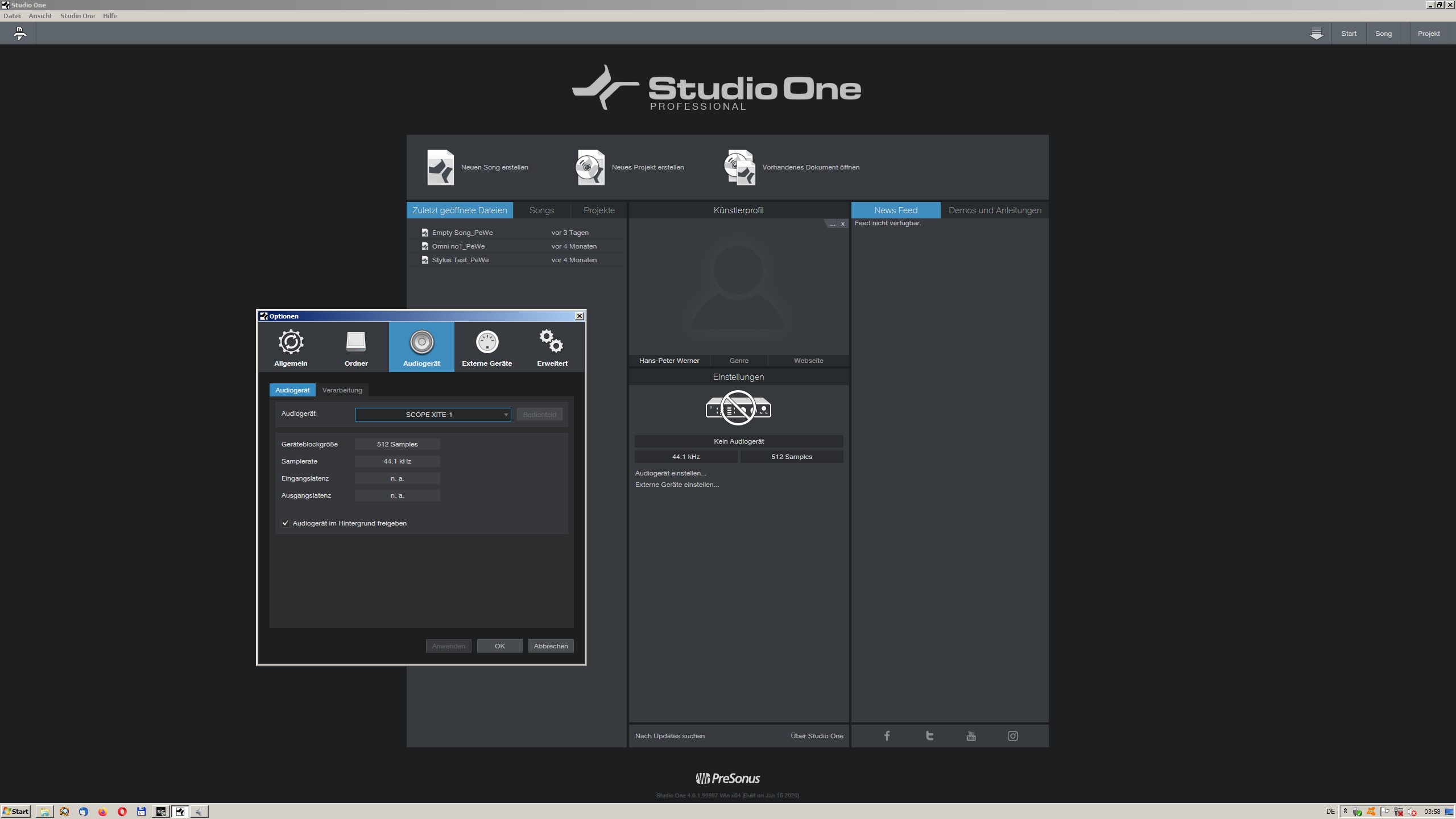Open recent file Omni no1_PeWe

458,246
